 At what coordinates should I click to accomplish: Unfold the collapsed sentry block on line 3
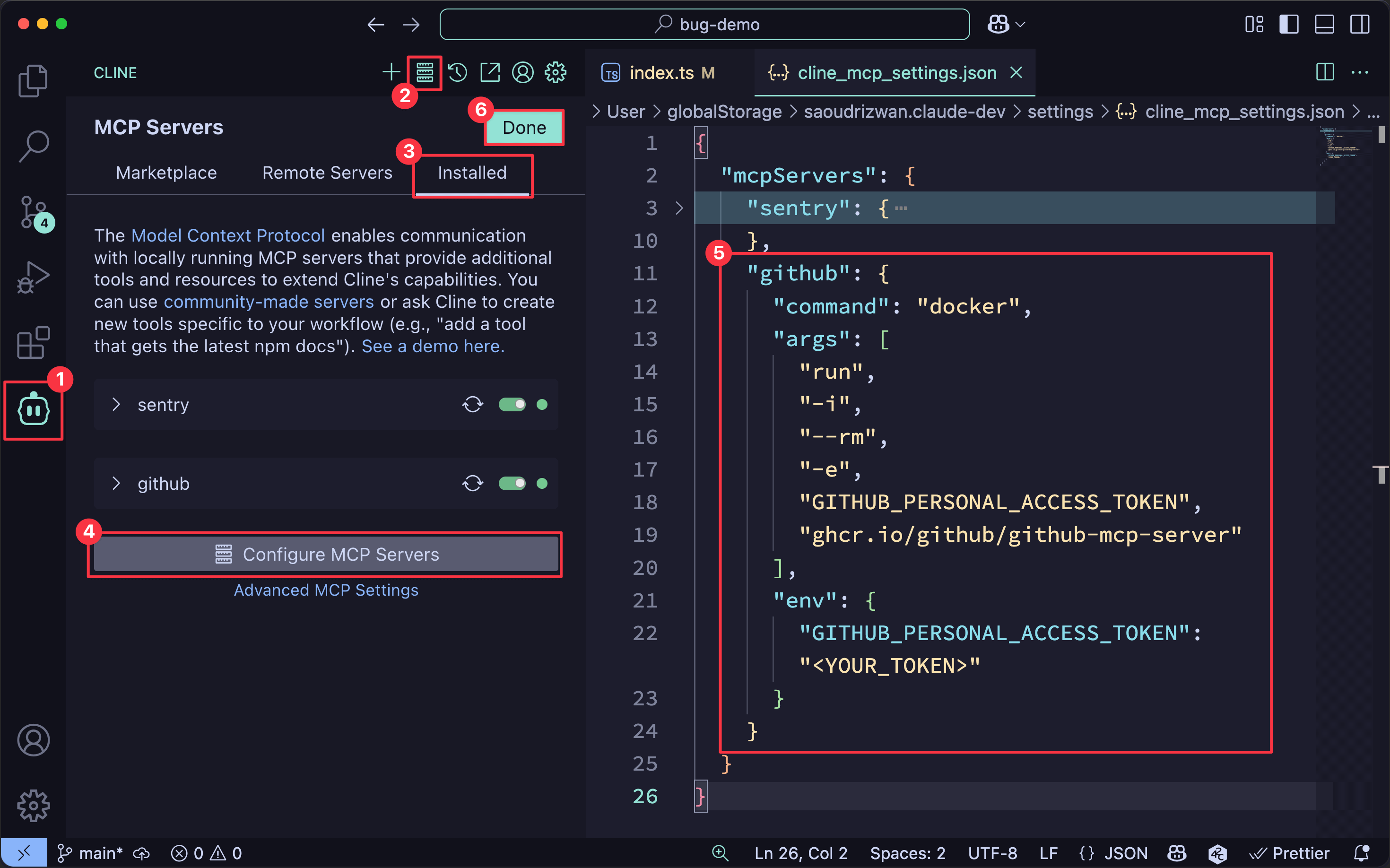pos(679,208)
